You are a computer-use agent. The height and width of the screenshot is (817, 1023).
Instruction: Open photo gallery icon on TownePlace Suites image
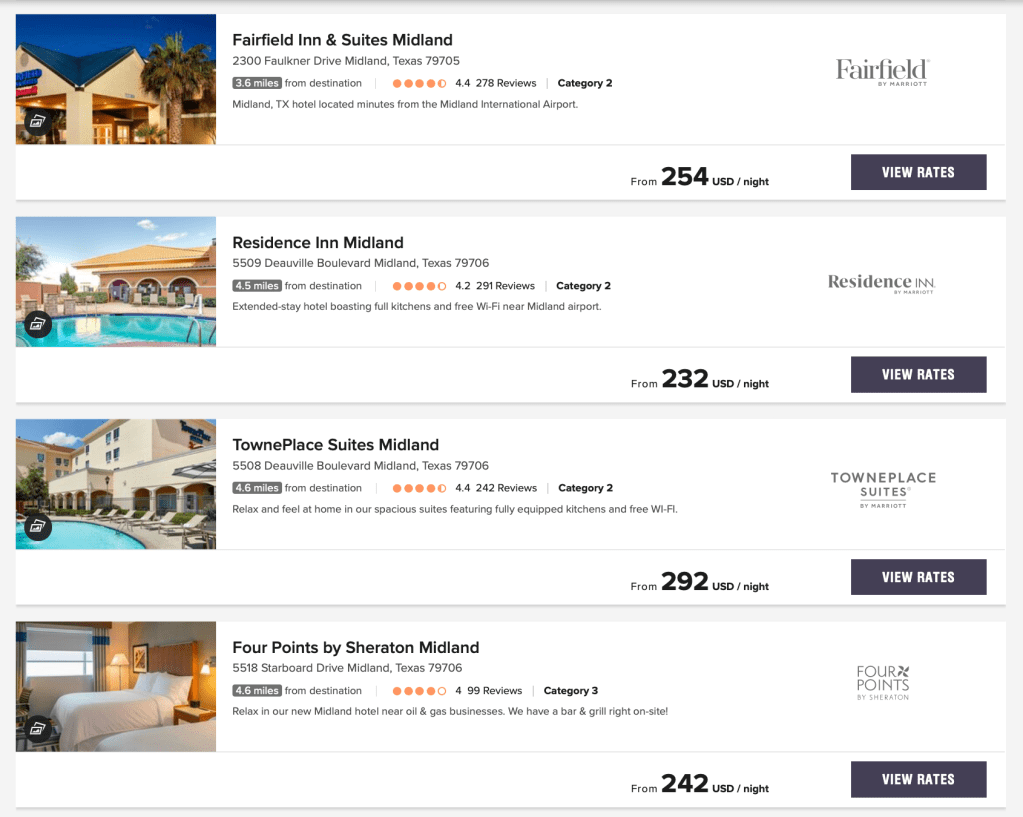(x=38, y=527)
